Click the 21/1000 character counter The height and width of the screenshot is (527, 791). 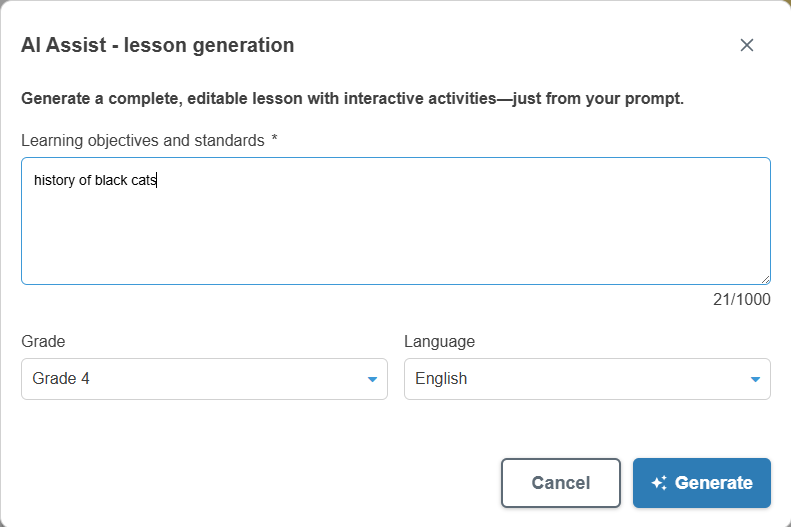(x=740, y=299)
